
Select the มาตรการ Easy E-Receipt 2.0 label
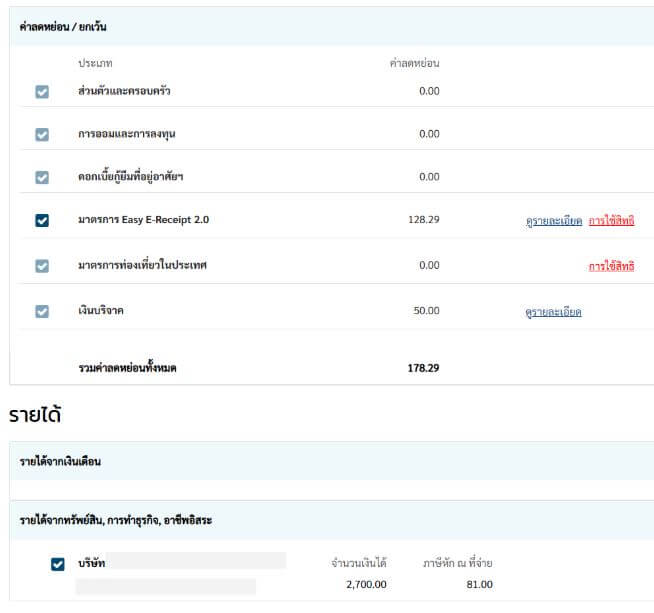143,220
